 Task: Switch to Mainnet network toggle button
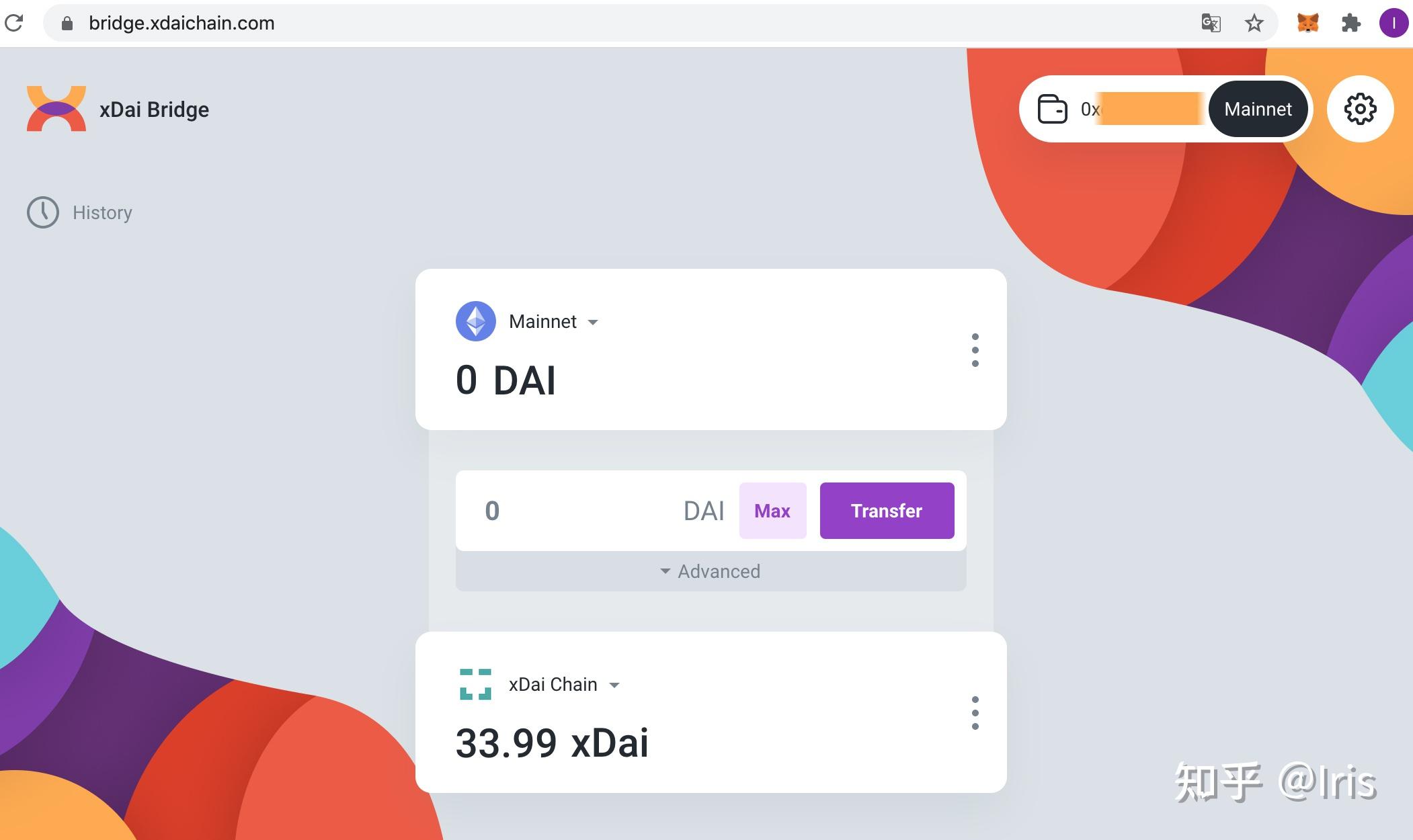(1258, 108)
